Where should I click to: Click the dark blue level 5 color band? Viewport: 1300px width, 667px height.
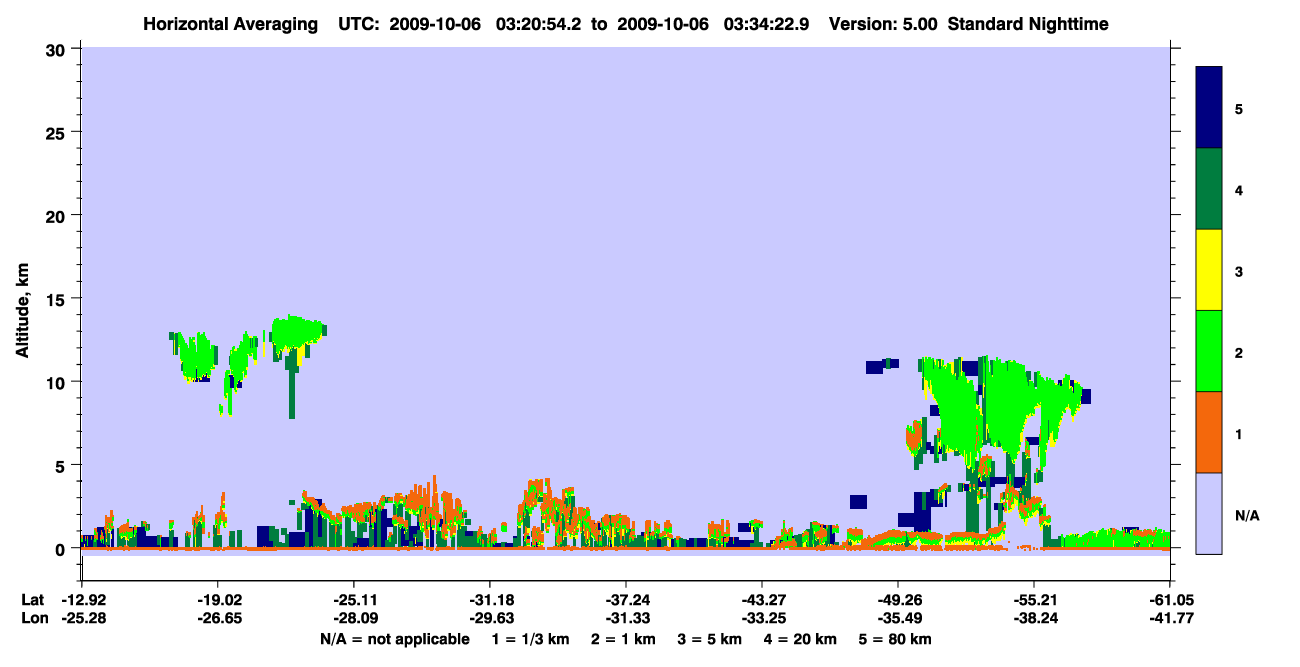[x=1209, y=108]
